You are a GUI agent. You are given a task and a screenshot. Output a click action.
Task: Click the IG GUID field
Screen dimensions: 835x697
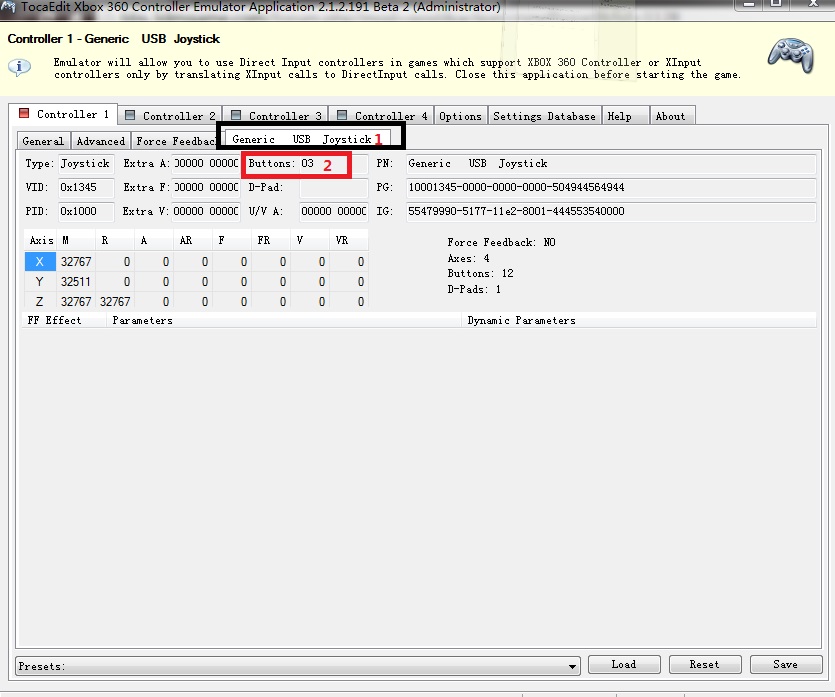[611, 211]
